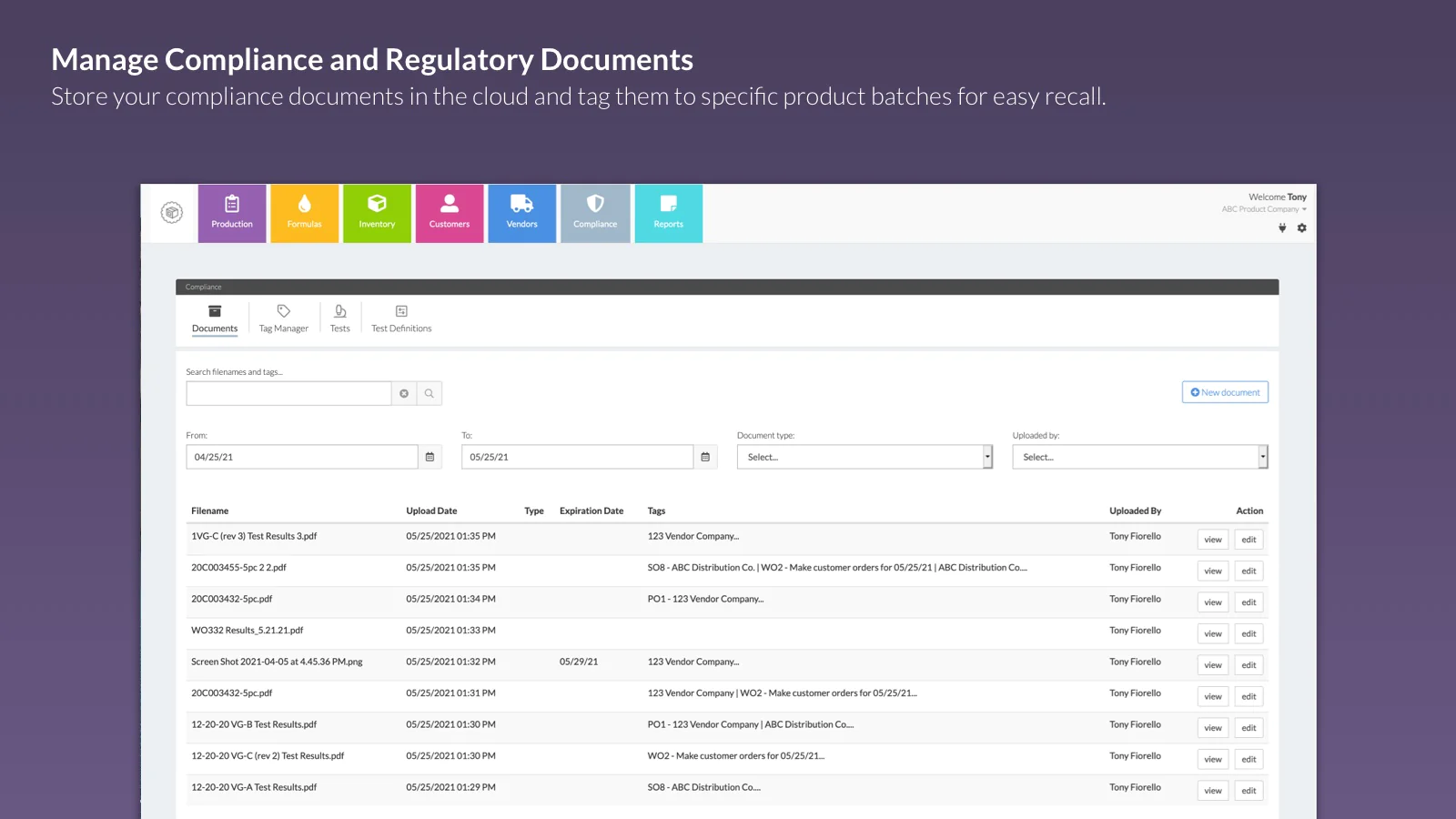Sort by the Filename column header
This screenshot has width=1456, height=819.
click(210, 511)
